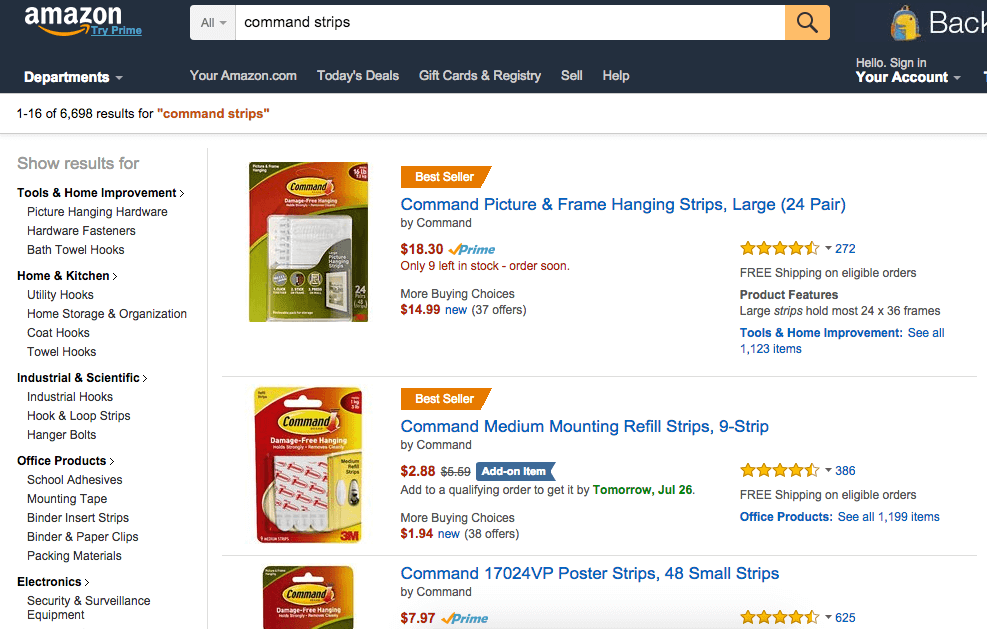Click the search box with command strips

[510, 23]
